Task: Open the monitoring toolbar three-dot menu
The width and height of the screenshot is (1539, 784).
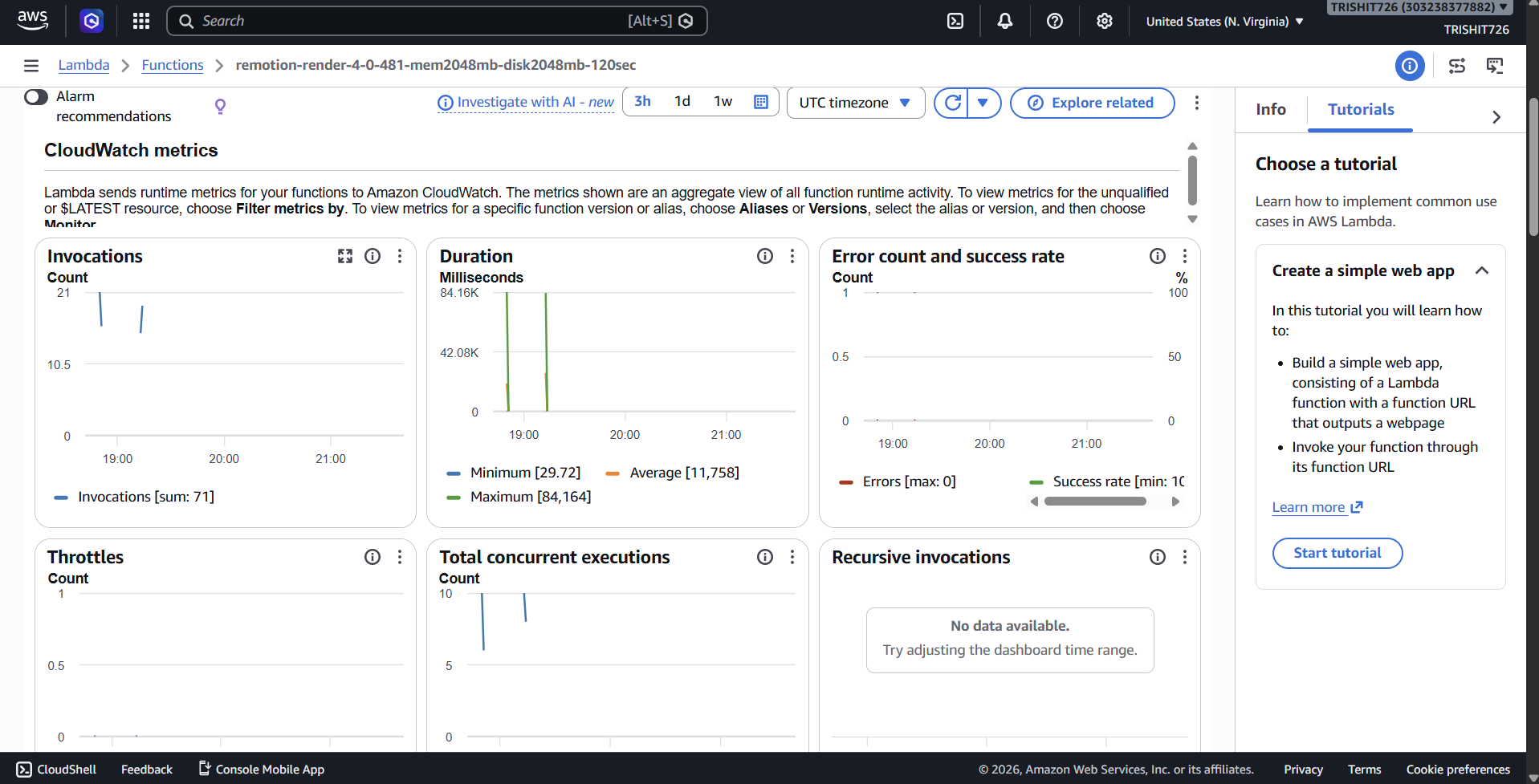Action: coord(1197,103)
